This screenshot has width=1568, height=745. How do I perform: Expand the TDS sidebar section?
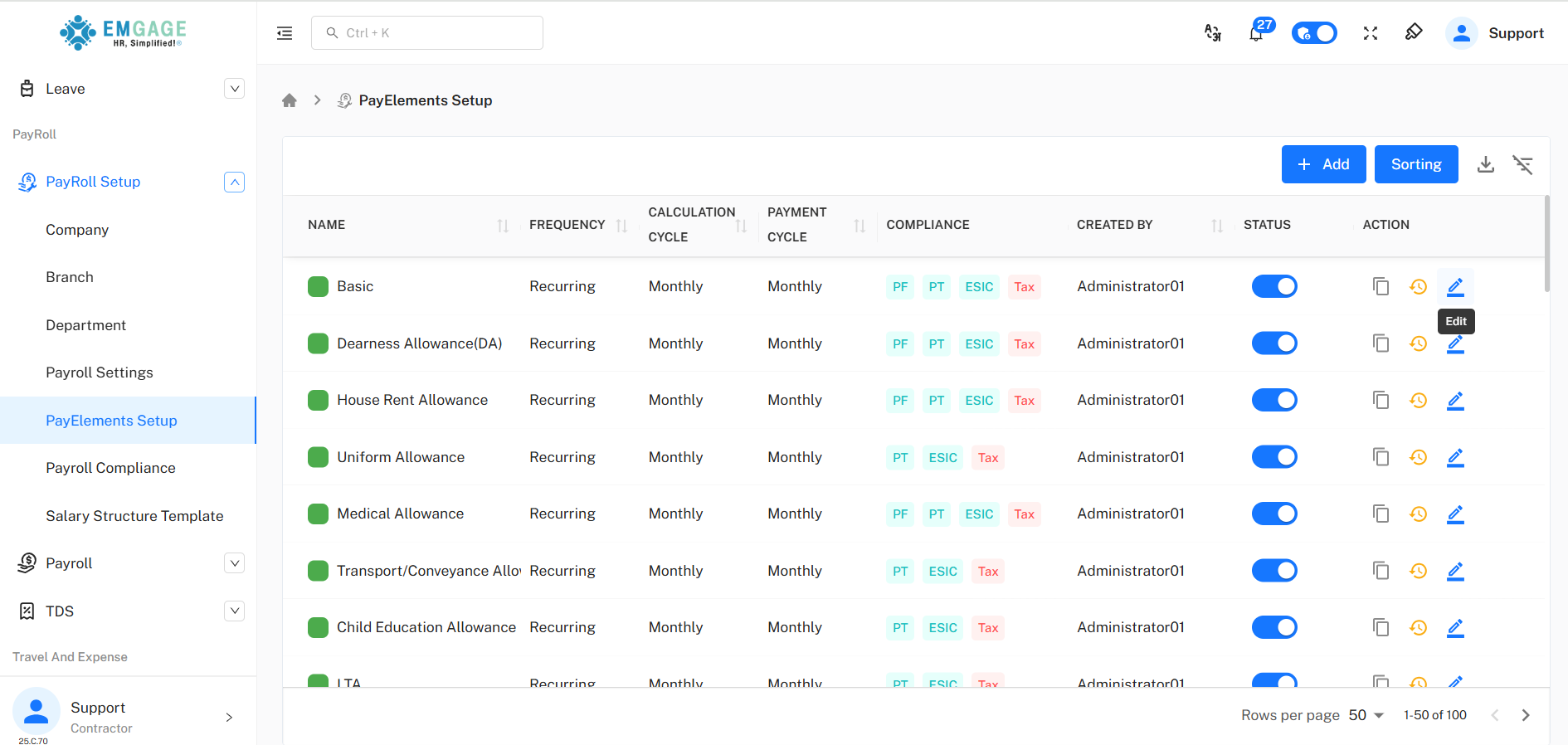point(234,611)
